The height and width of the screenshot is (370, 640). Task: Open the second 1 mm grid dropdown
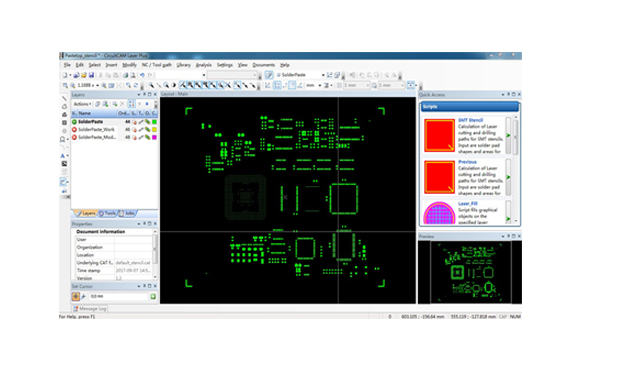[402, 85]
